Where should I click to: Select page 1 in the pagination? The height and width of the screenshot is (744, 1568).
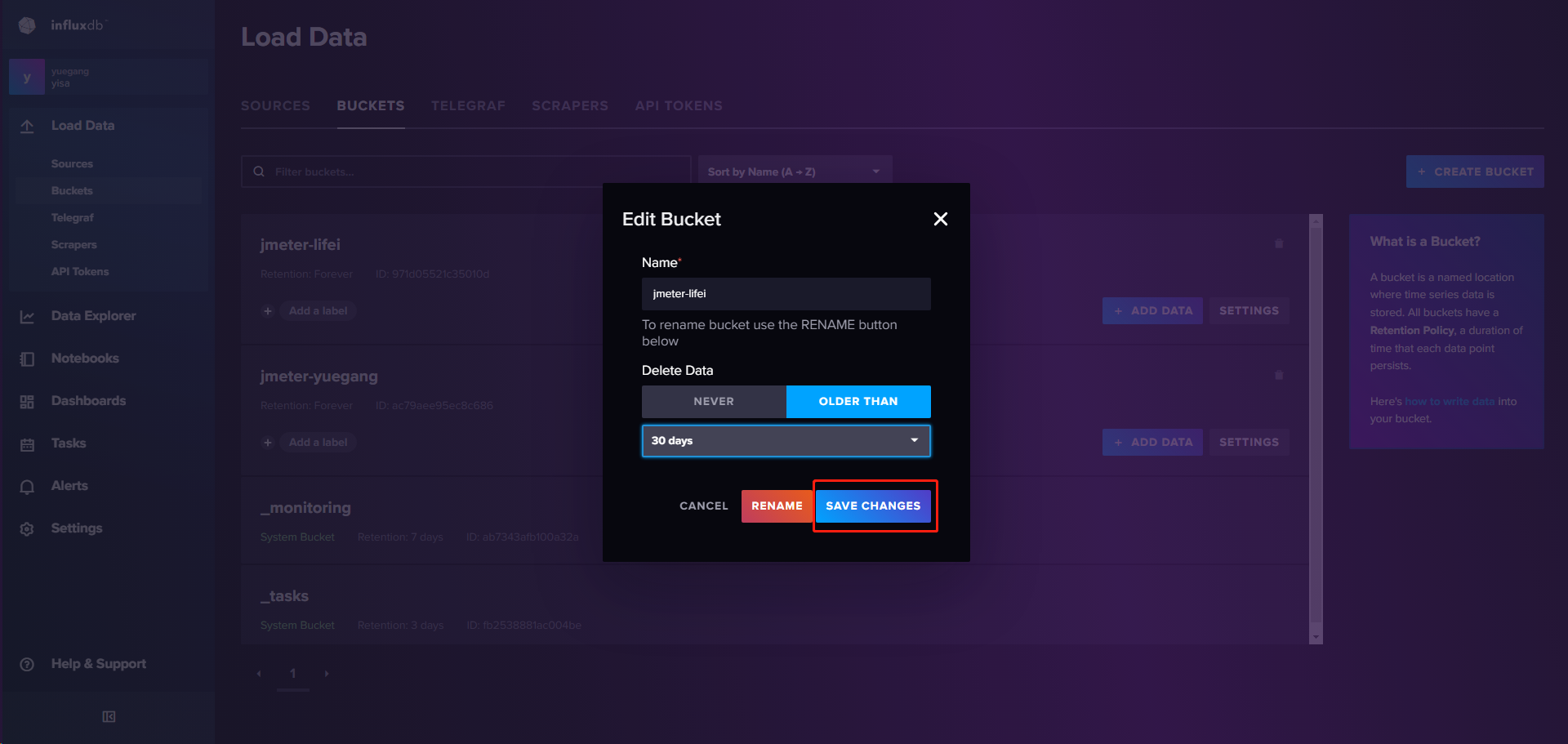(292, 674)
